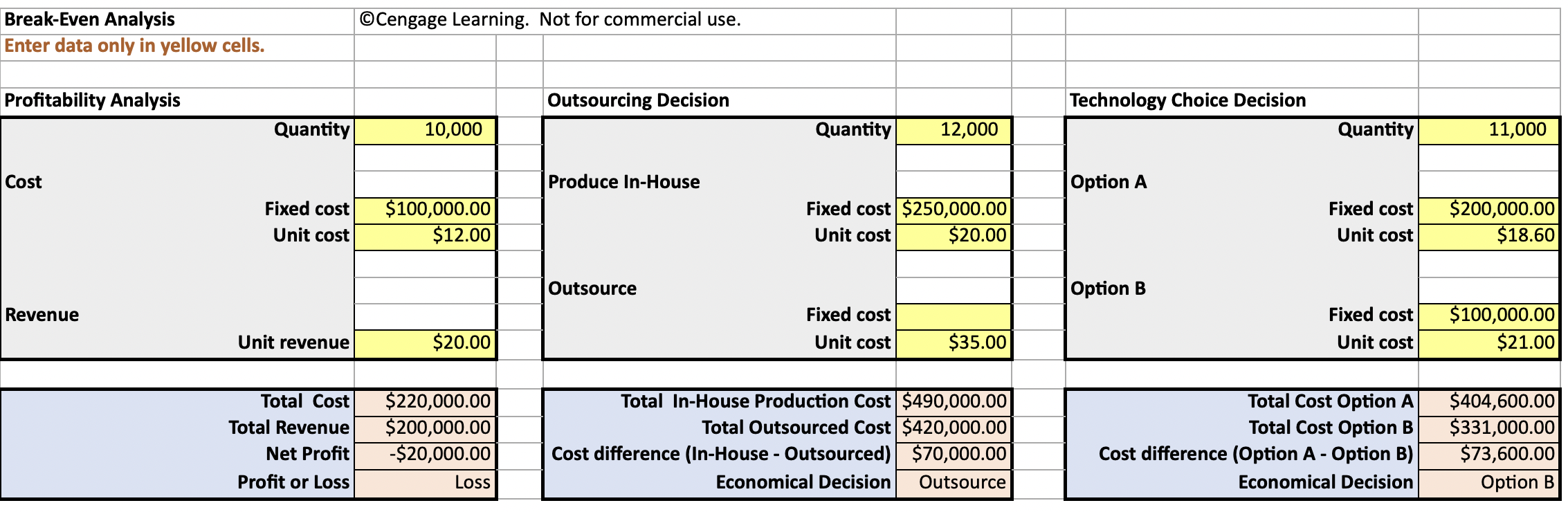Click the Unit revenue yellow cell
Screen dimensions: 1568x512
point(425,342)
